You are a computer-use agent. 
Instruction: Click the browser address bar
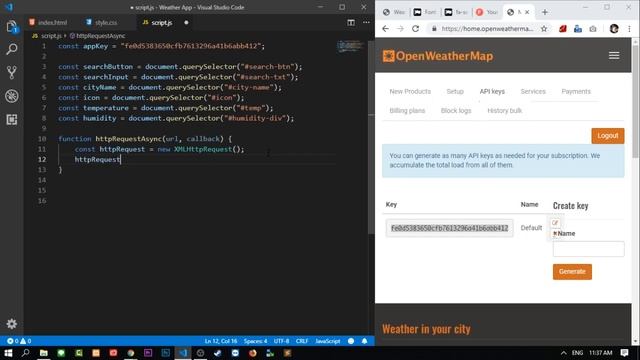(487, 29)
